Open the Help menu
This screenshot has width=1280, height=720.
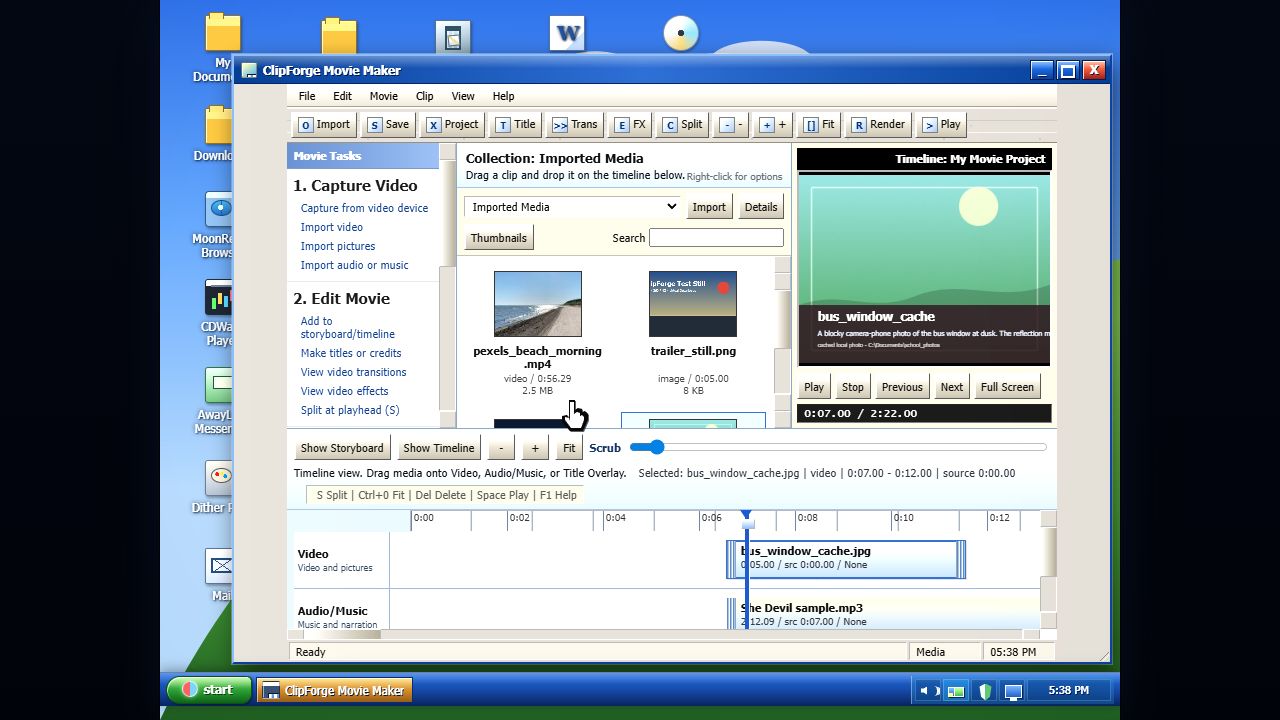(503, 96)
